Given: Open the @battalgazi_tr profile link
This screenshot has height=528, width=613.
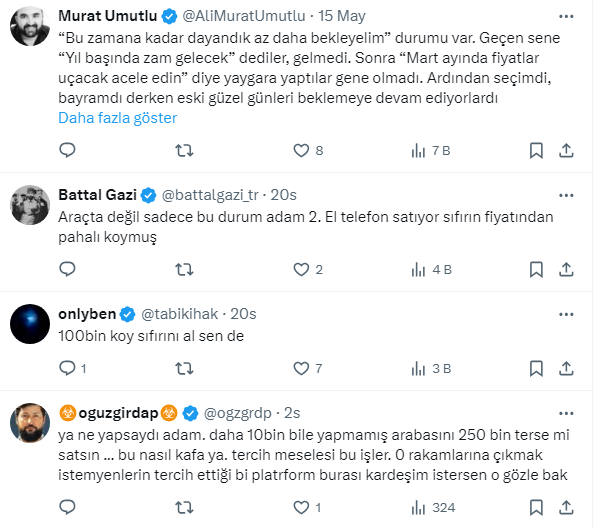Looking at the screenshot, I should coord(210,193).
